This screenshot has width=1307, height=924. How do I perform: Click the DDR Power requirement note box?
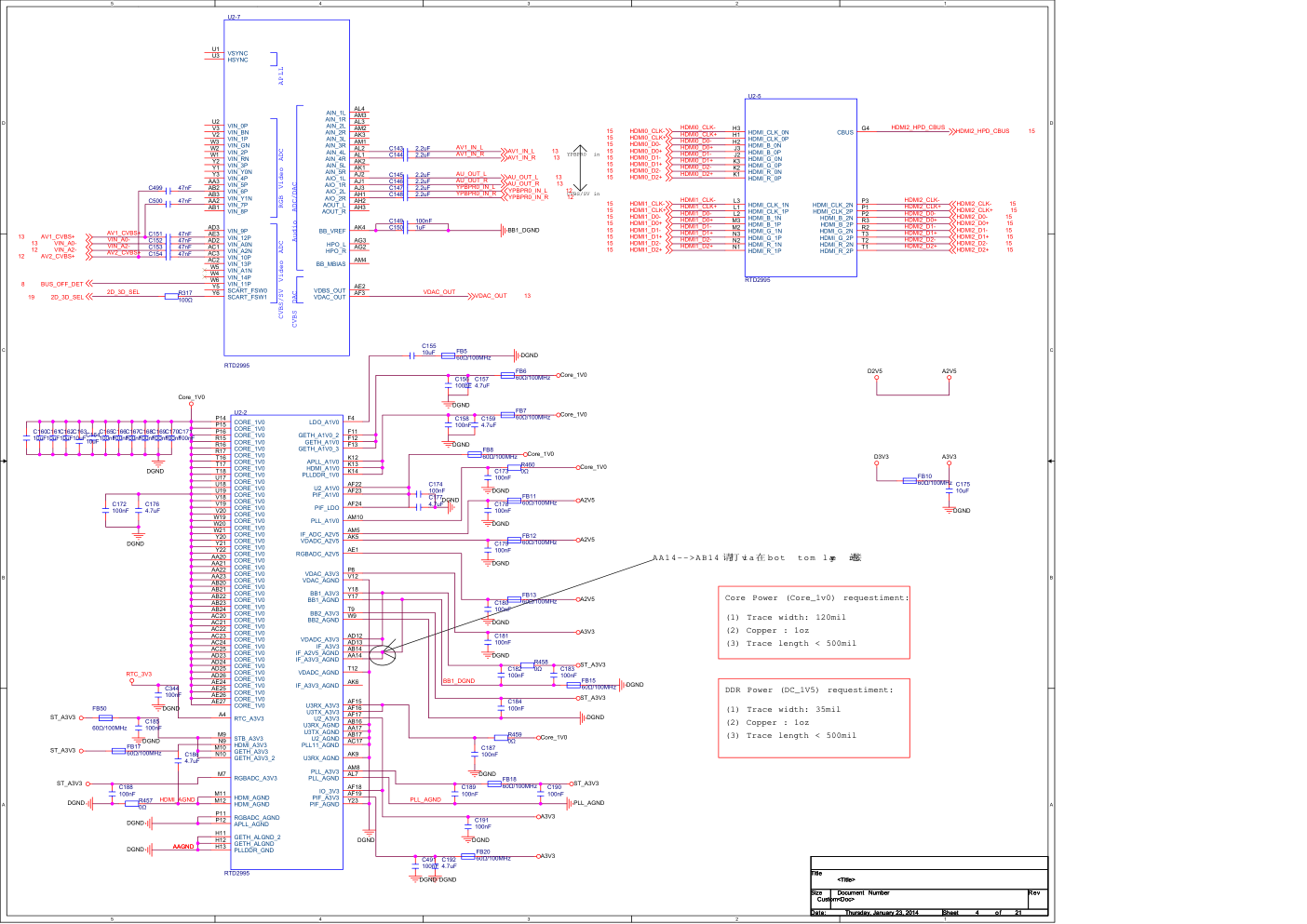tap(814, 714)
